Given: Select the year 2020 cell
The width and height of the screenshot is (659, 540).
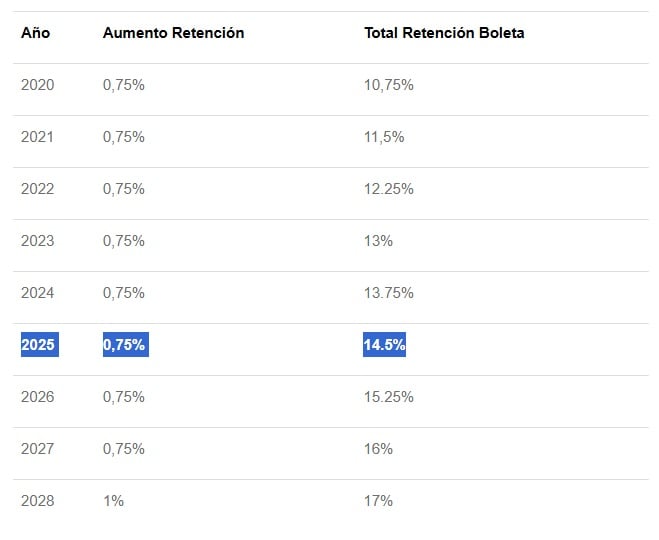Looking at the screenshot, I should [x=37, y=85].
